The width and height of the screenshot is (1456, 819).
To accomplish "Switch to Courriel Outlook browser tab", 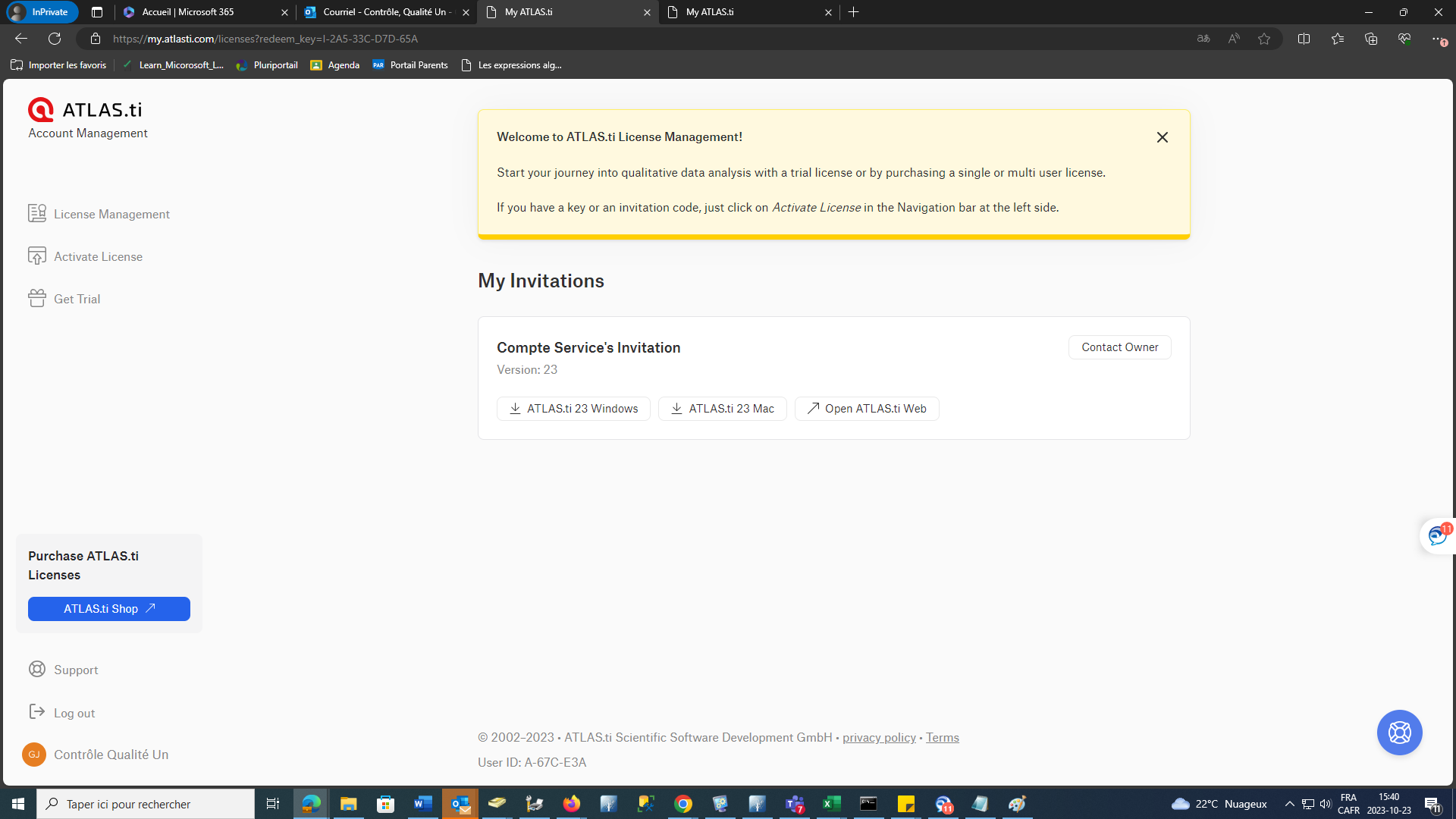I will click(383, 12).
